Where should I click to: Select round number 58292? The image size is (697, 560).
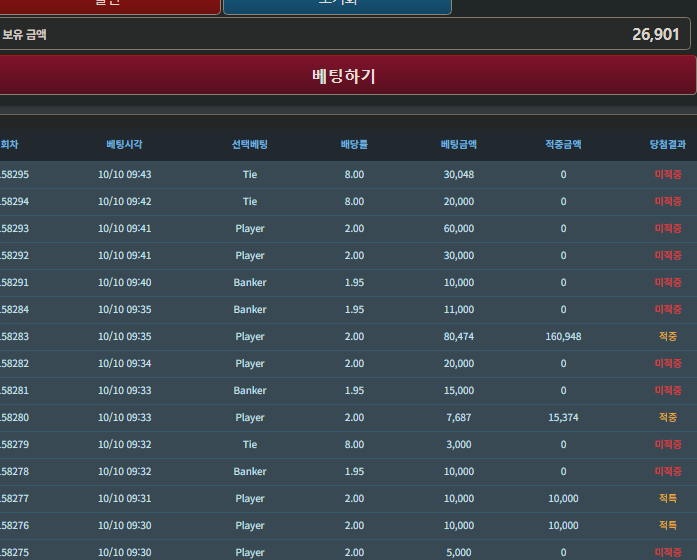coord(14,256)
